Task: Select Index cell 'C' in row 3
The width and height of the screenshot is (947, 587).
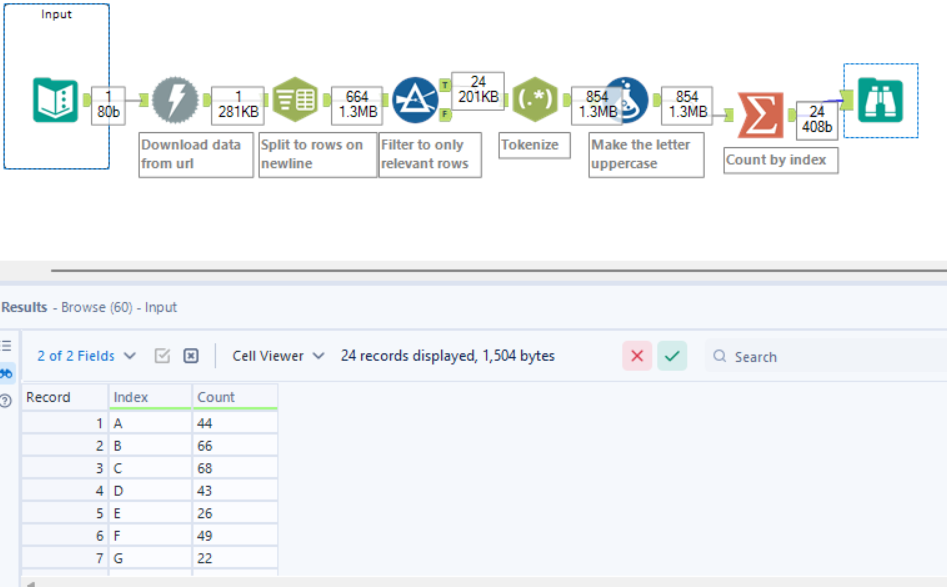Action: (150, 468)
